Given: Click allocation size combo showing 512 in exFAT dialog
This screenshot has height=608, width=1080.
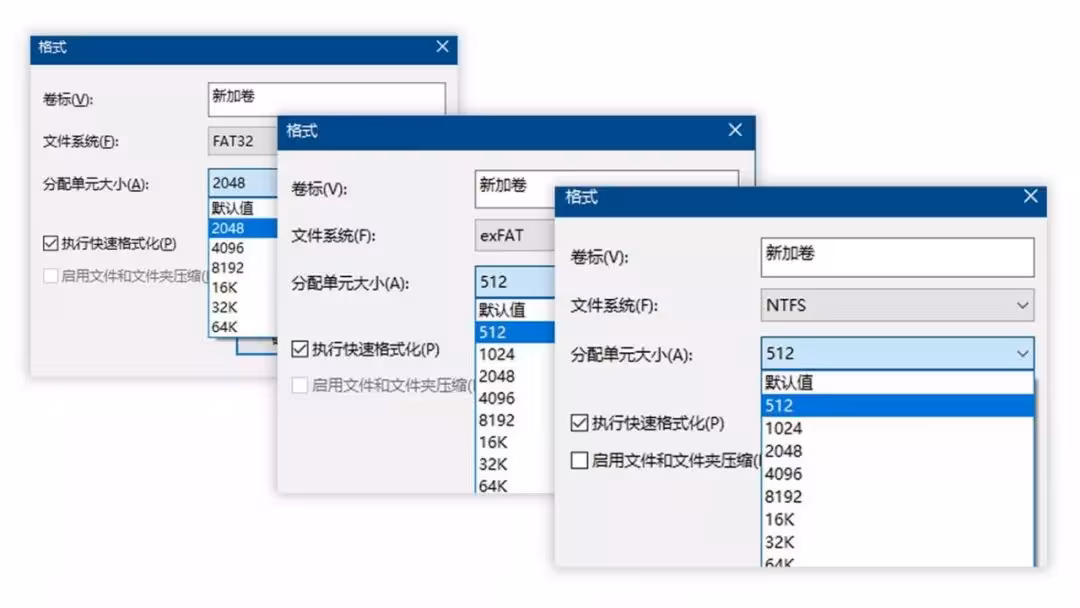Looking at the screenshot, I should [x=515, y=282].
